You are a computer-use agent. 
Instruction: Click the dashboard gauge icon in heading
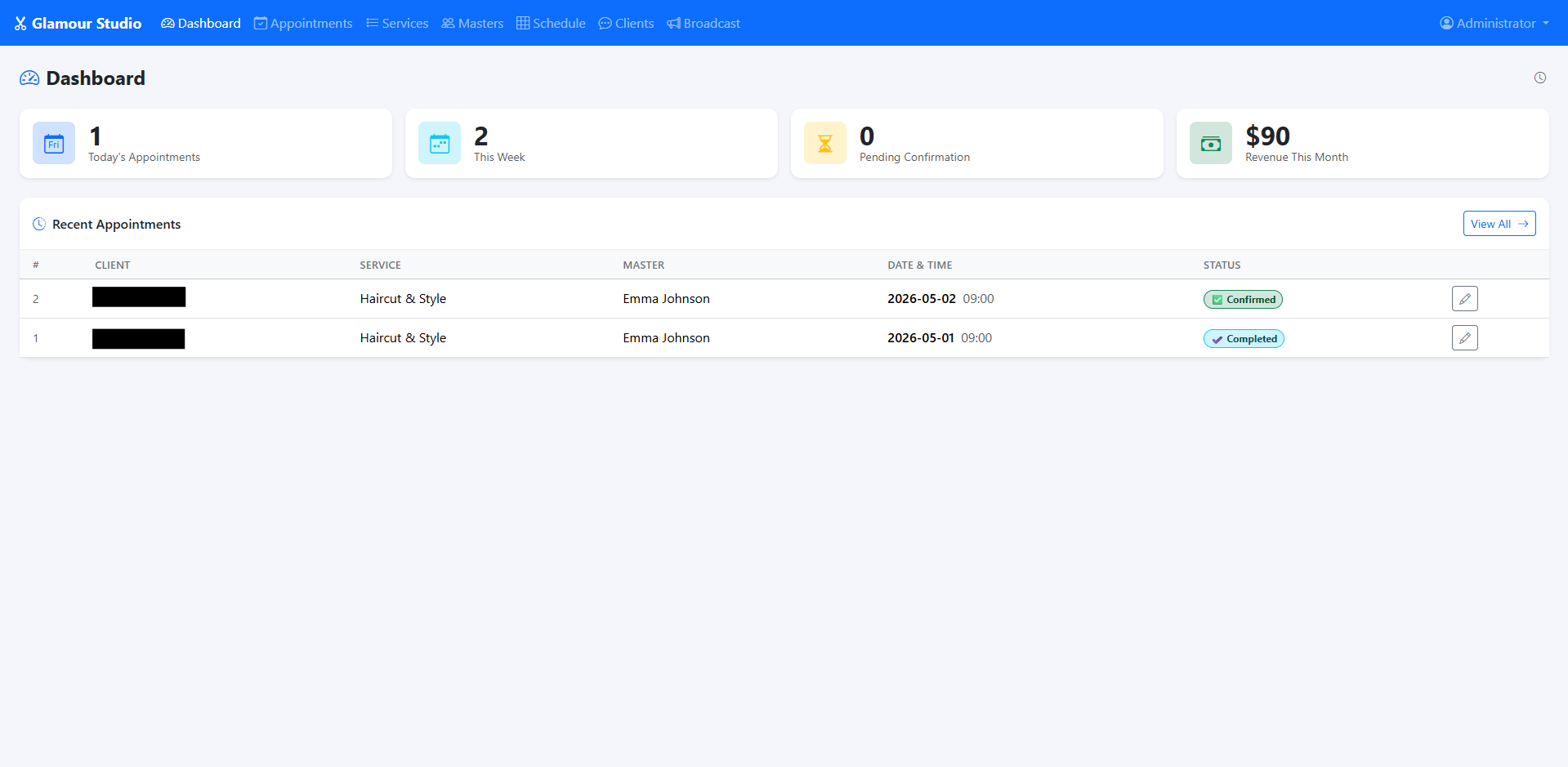[x=29, y=78]
